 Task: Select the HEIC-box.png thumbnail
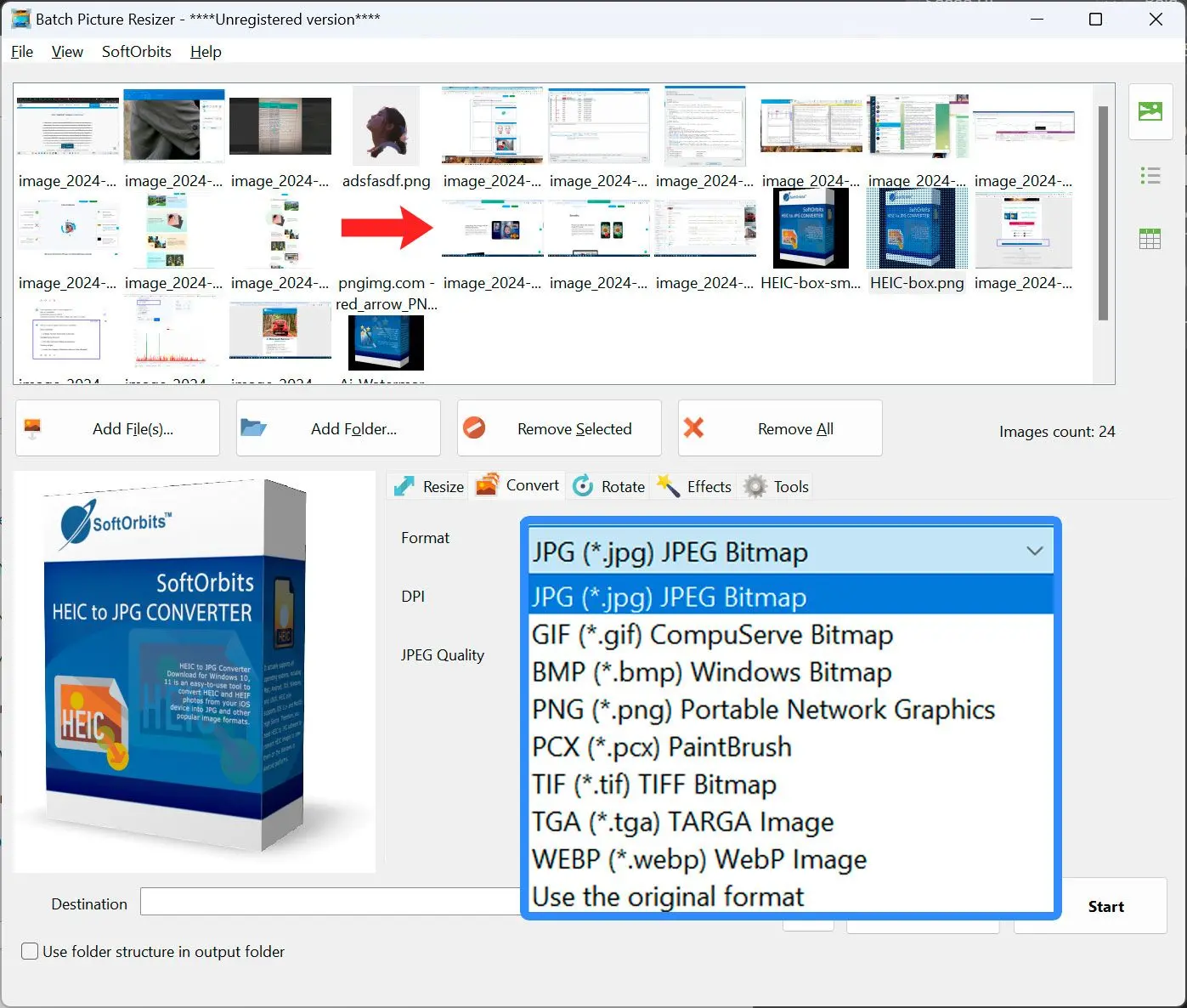click(x=918, y=229)
